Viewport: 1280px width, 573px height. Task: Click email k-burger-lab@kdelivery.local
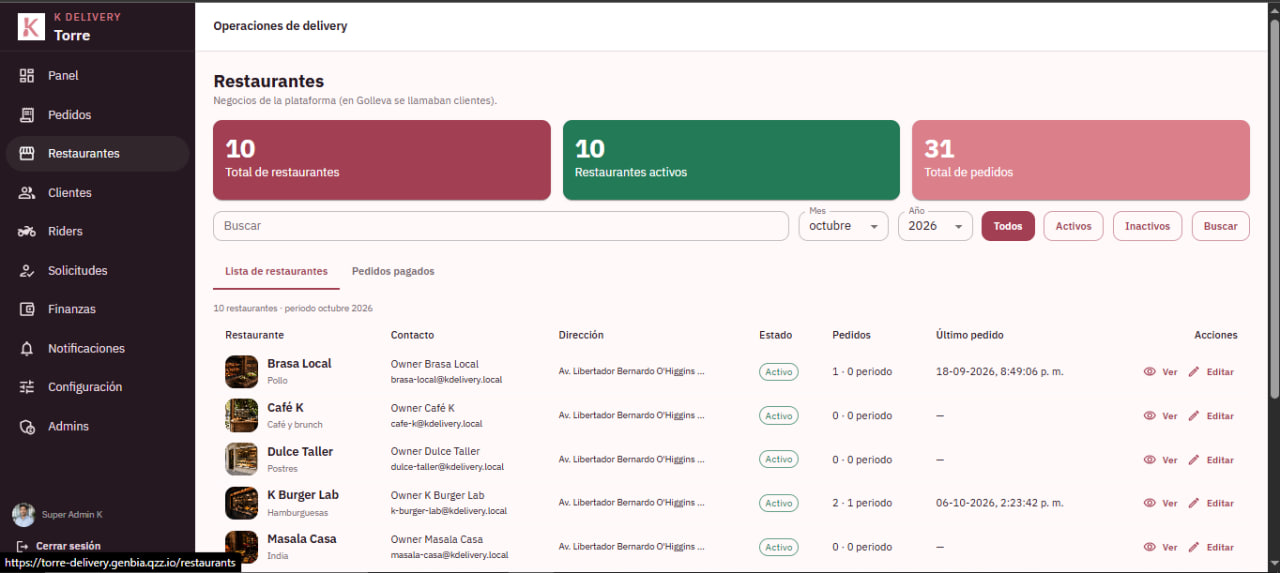click(448, 511)
